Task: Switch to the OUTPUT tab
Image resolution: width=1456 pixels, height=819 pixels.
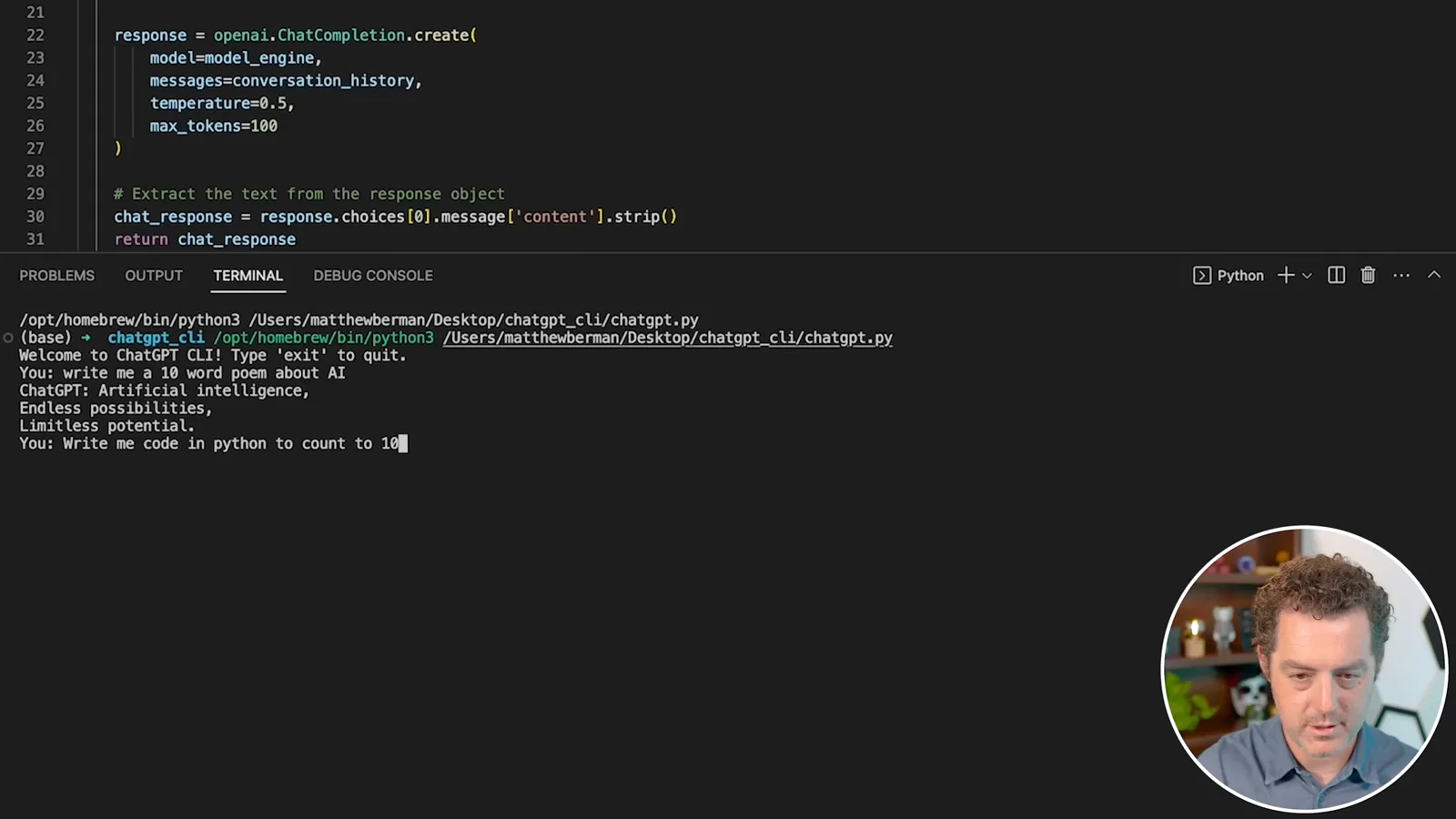Action: click(x=154, y=276)
